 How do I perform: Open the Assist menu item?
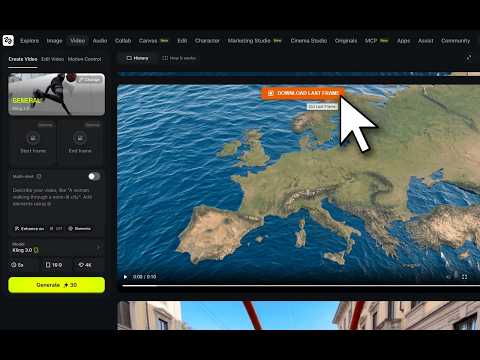(426, 41)
